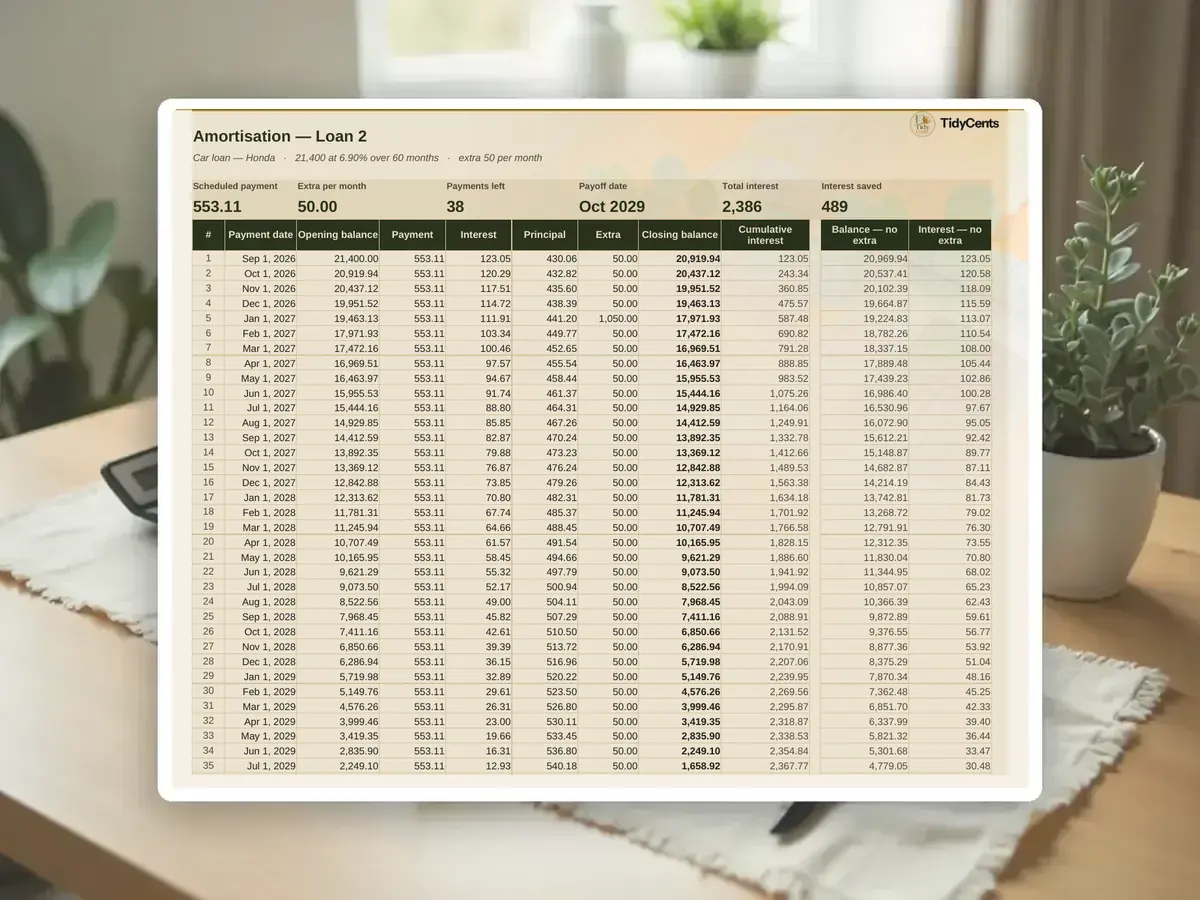Select the 'Dec 1, 2026' payment date cell
Screen dimensions: 1200x900
(260, 303)
